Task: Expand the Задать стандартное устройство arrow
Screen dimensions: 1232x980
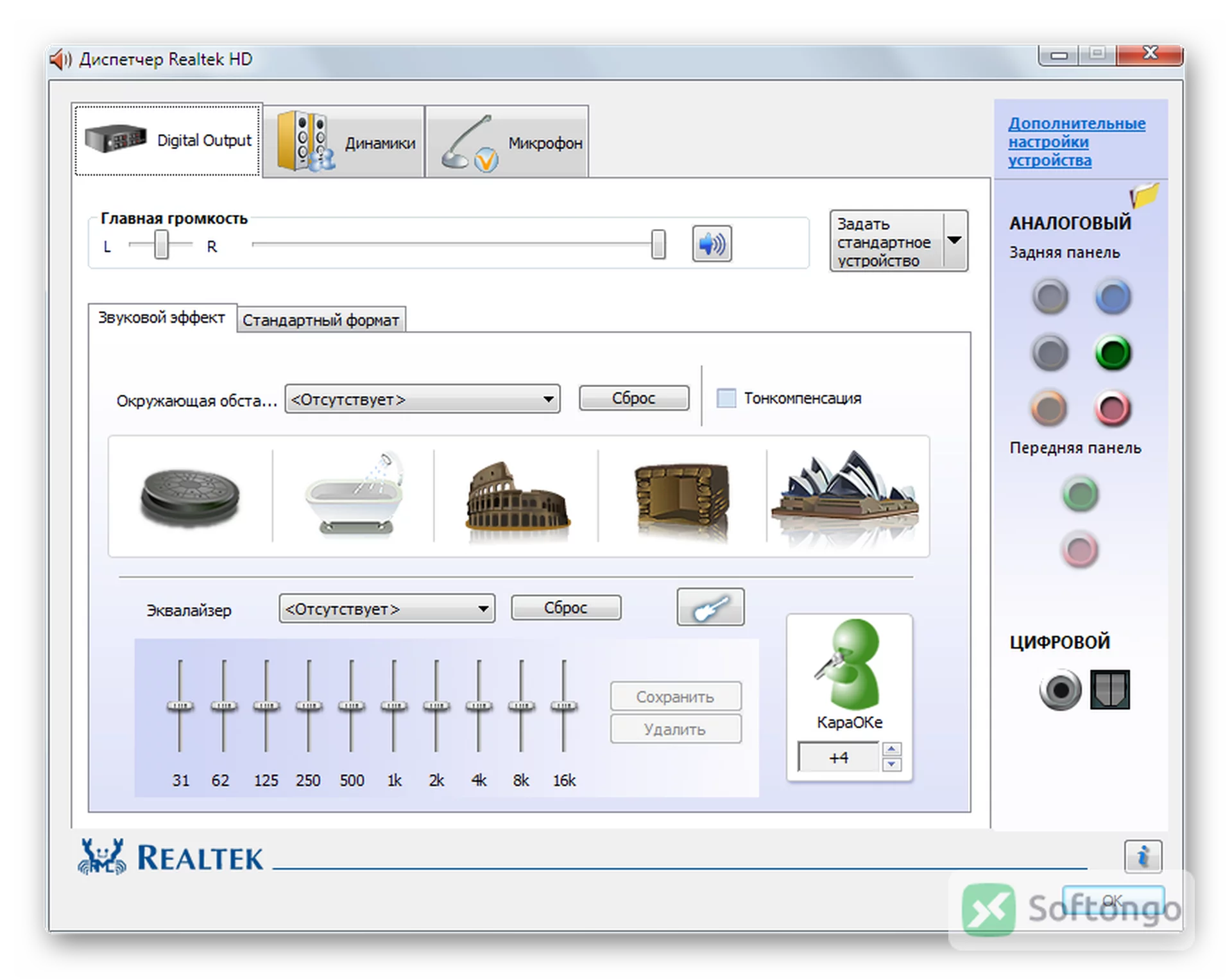Action: (x=955, y=241)
